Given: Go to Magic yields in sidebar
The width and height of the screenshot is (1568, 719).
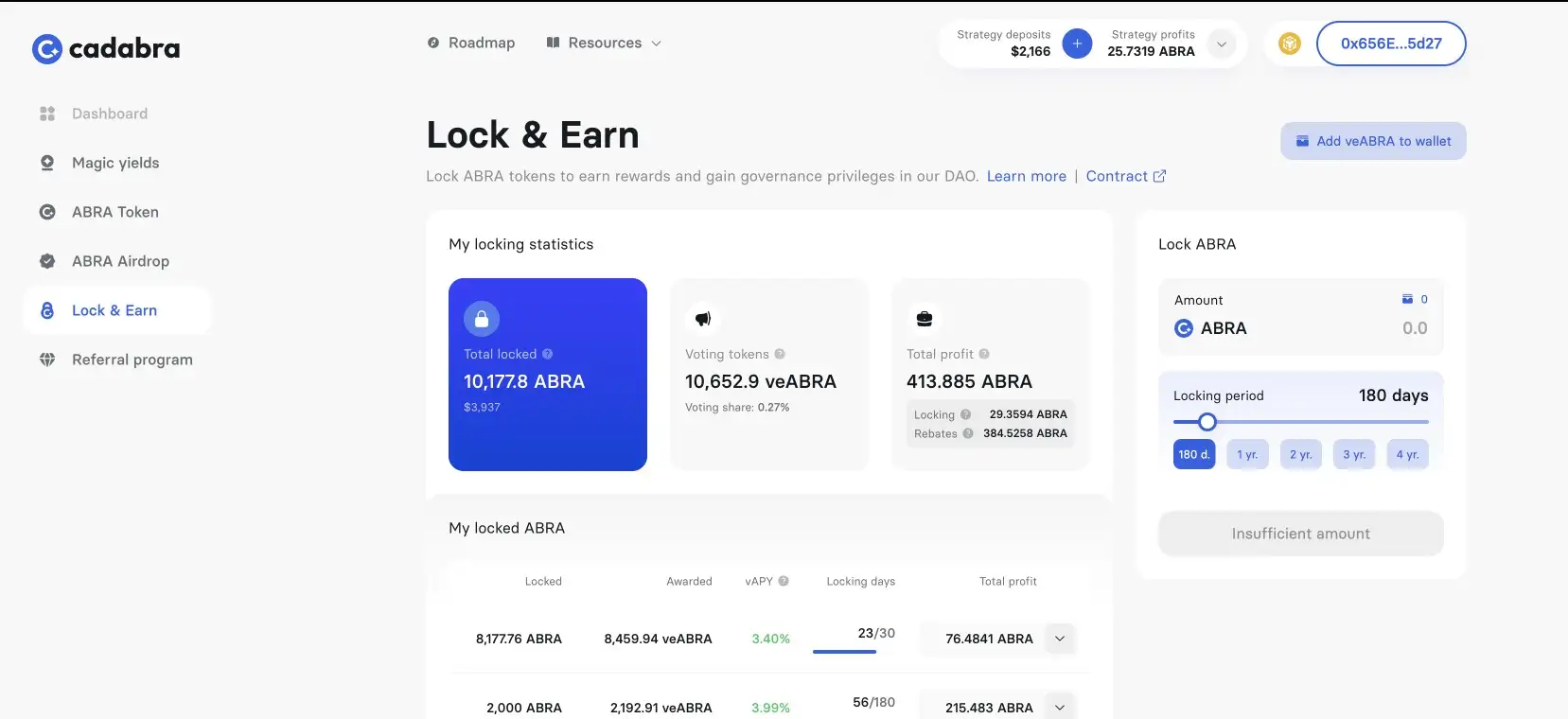Looking at the screenshot, I should [x=115, y=163].
